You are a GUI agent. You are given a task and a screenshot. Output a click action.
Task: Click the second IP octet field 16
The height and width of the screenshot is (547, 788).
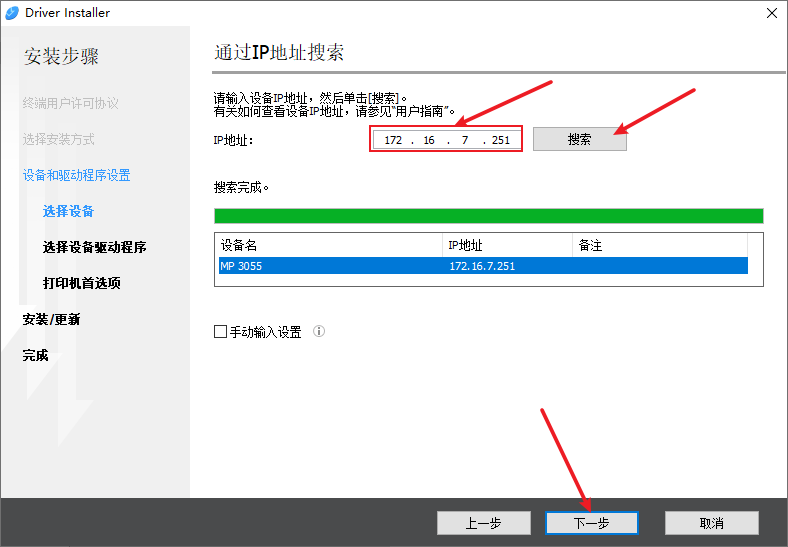pos(429,140)
